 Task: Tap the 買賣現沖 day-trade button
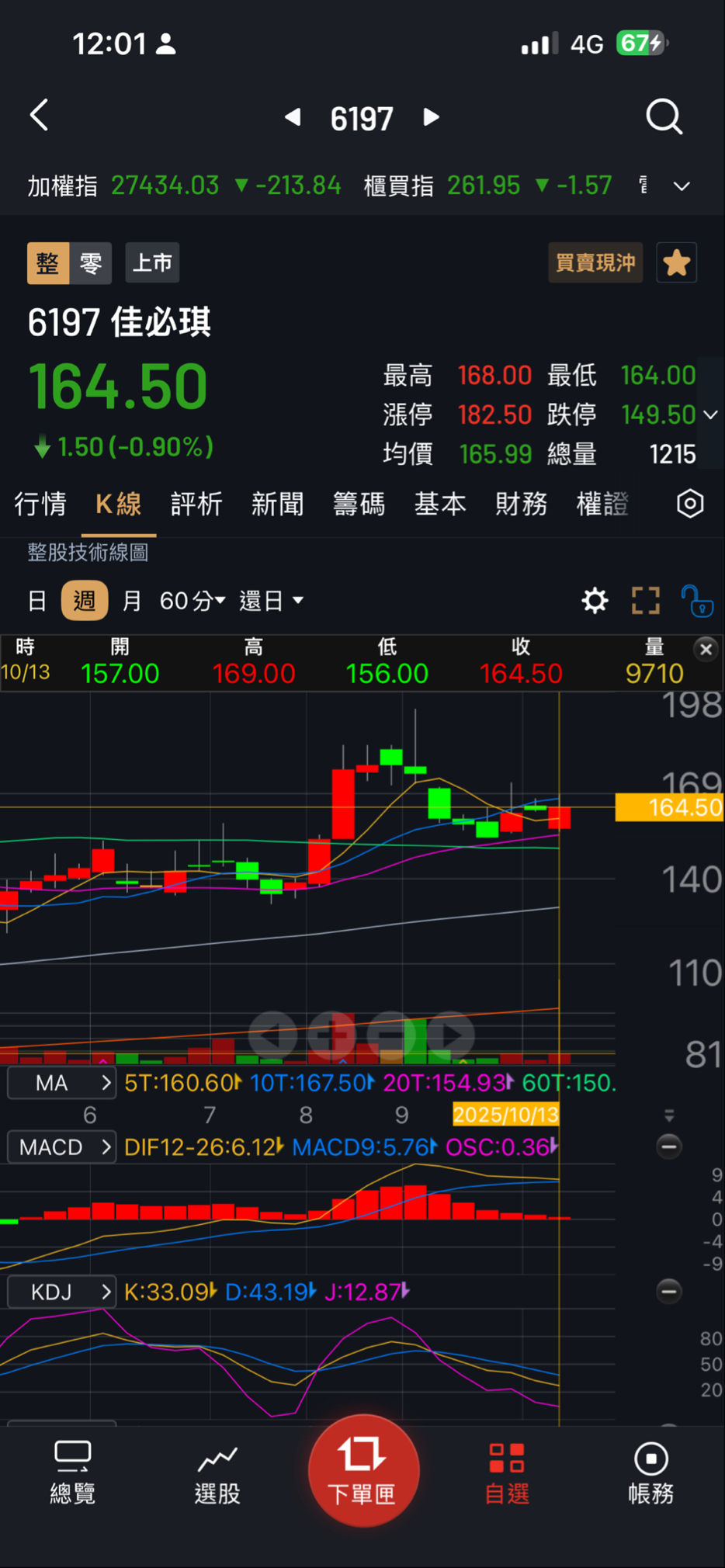[595, 263]
